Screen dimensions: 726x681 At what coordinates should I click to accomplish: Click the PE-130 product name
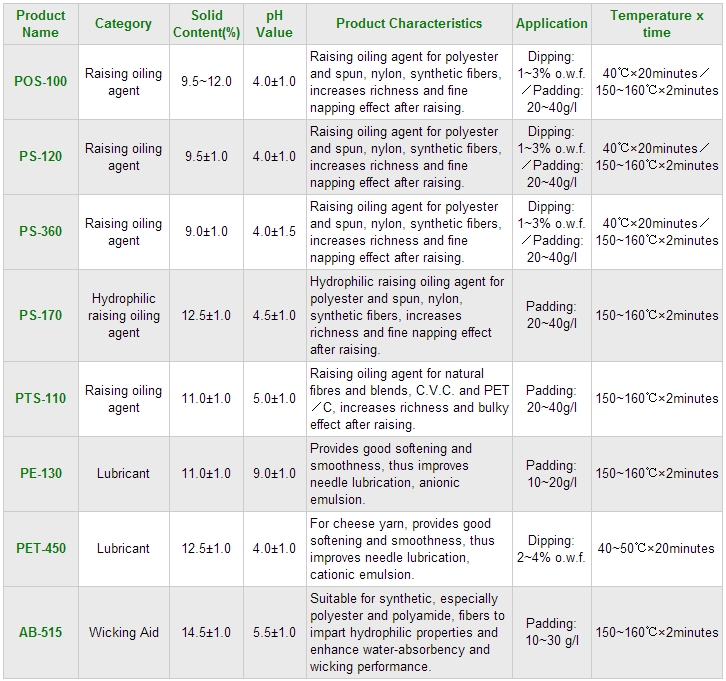click(42, 473)
